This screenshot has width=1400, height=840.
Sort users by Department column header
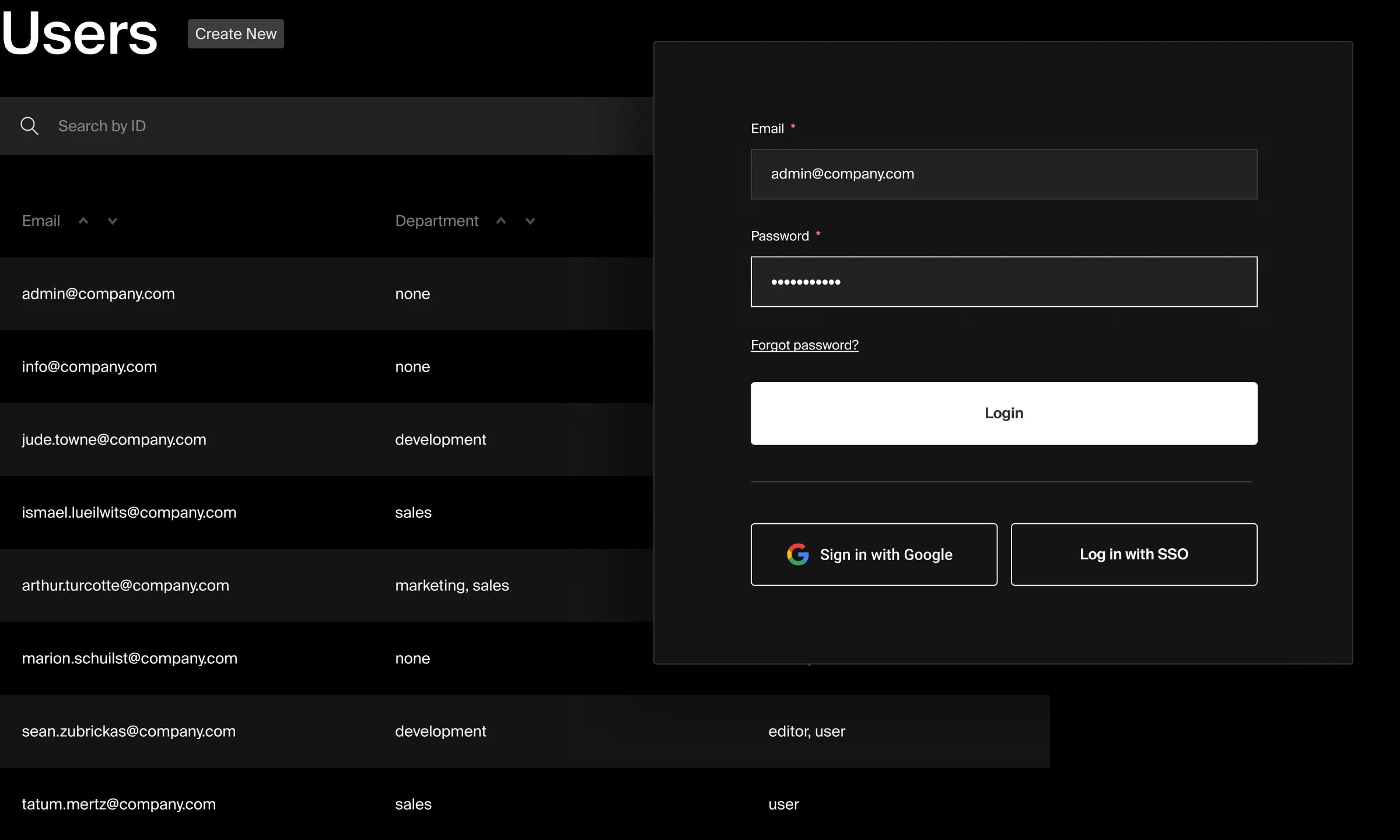(x=436, y=220)
